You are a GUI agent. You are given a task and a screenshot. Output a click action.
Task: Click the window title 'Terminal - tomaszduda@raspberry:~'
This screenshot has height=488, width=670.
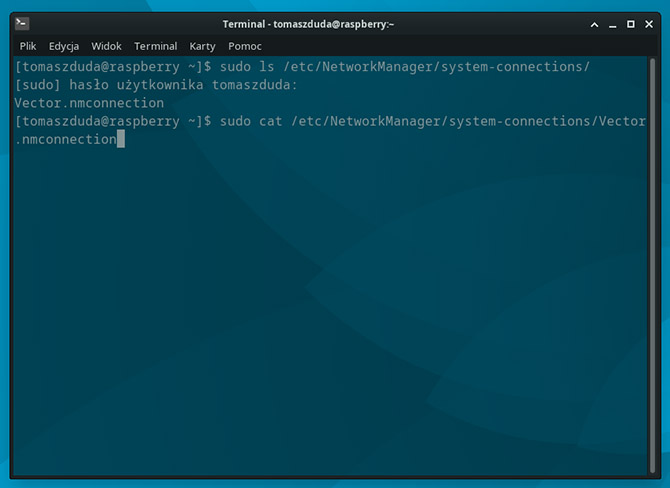coord(308,24)
